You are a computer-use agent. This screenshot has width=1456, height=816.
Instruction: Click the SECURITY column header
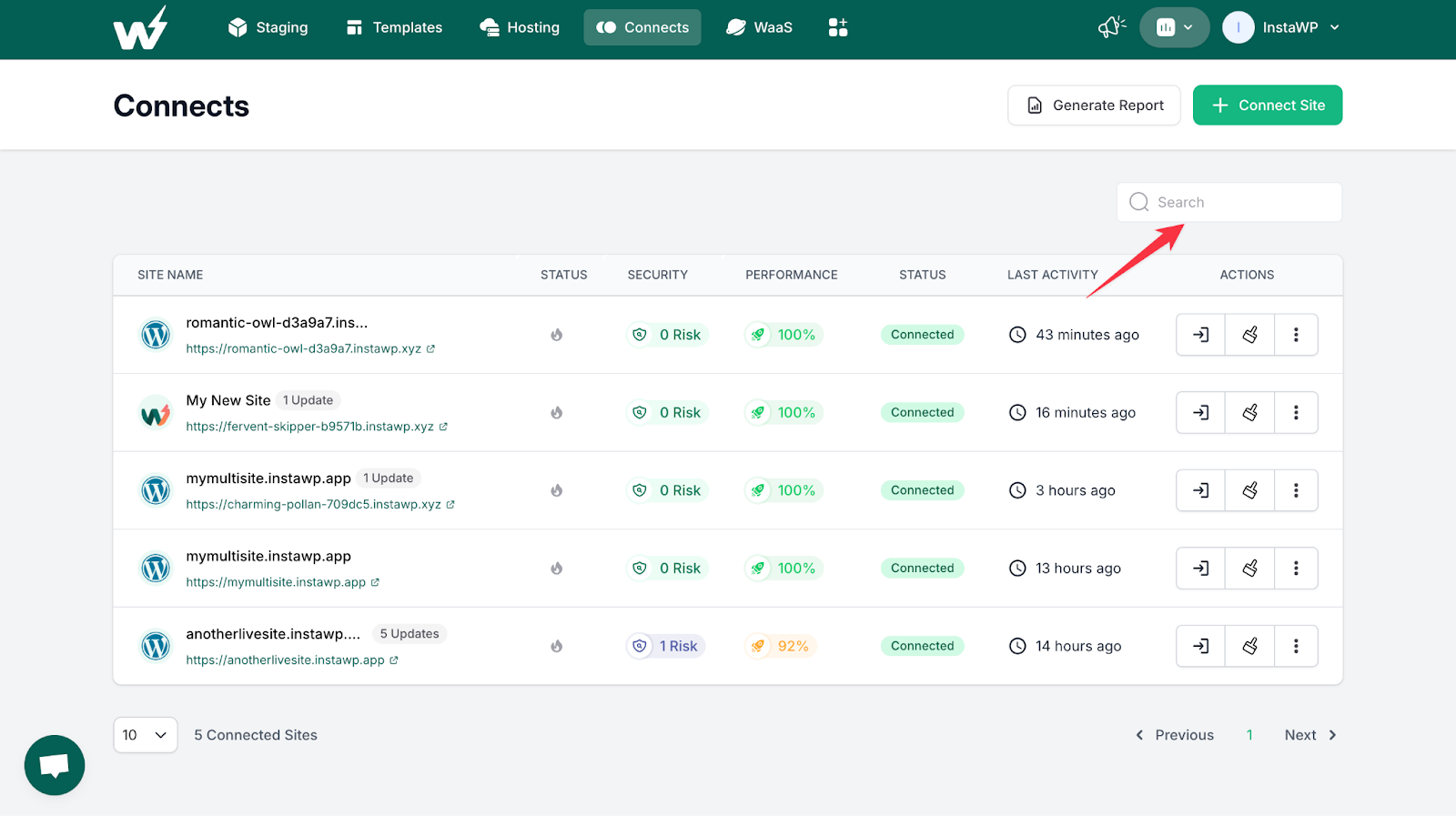(658, 275)
